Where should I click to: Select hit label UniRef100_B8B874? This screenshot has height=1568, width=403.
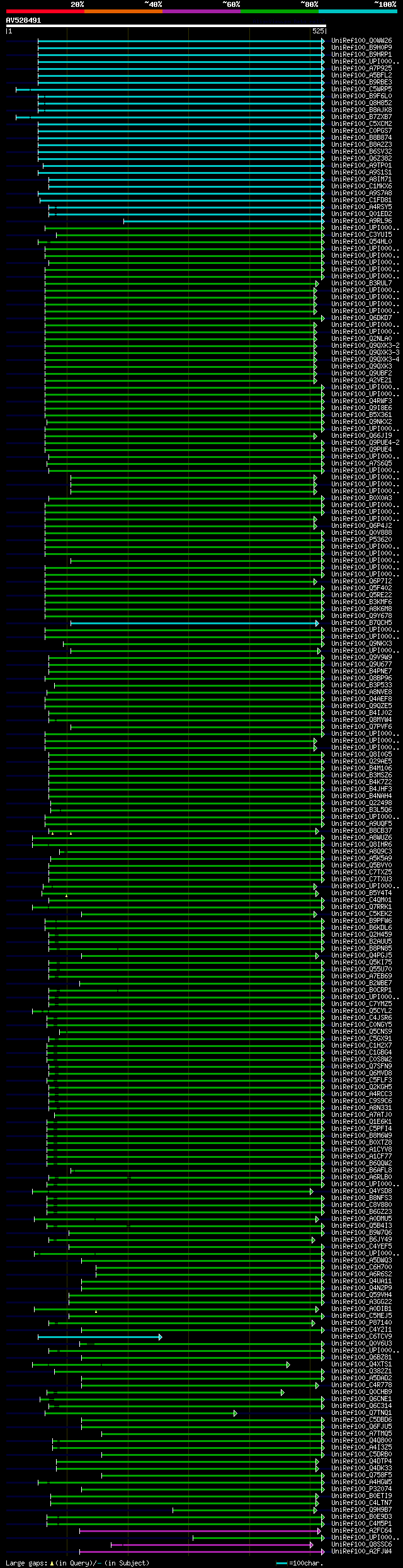tap(361, 138)
